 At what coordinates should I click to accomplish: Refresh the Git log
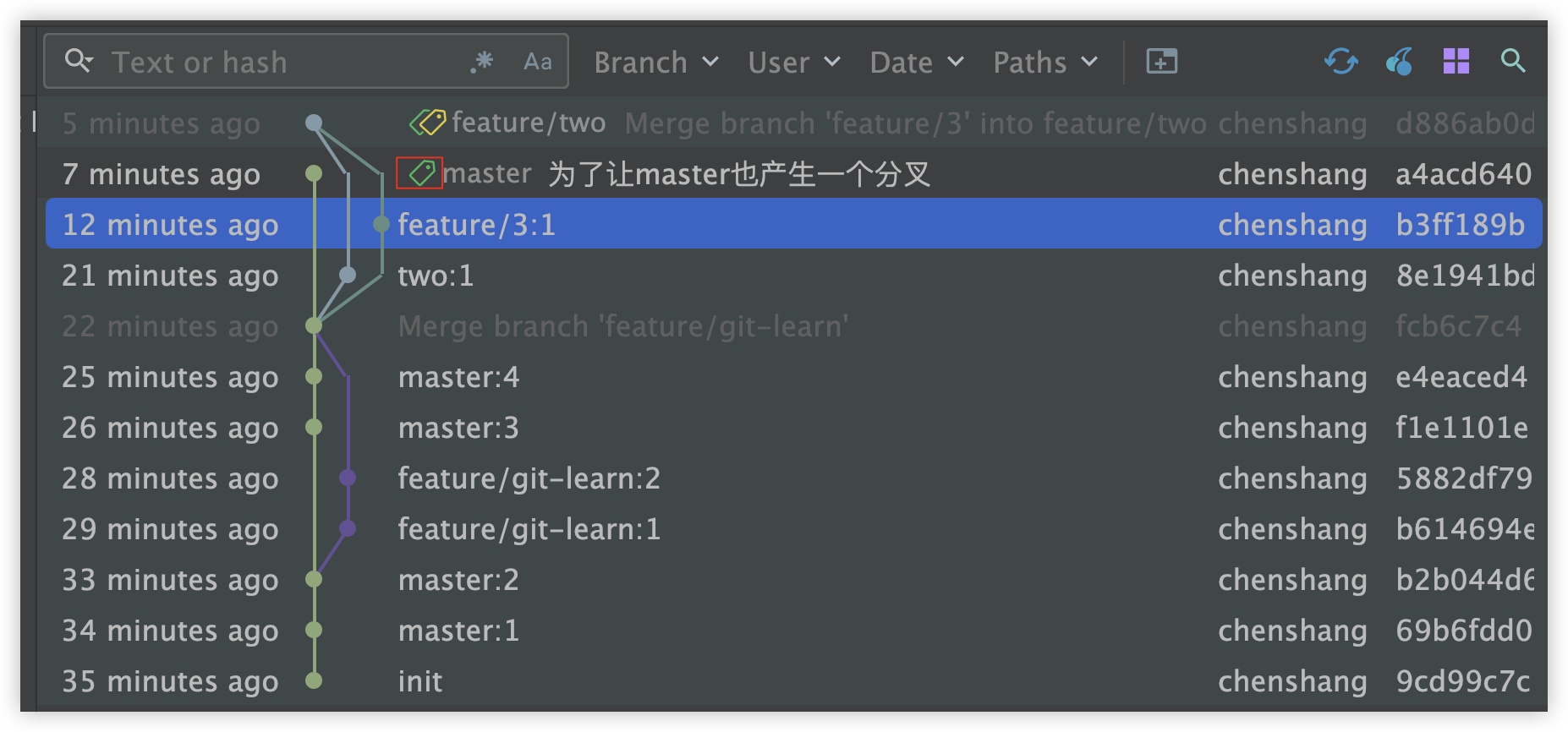click(1340, 61)
